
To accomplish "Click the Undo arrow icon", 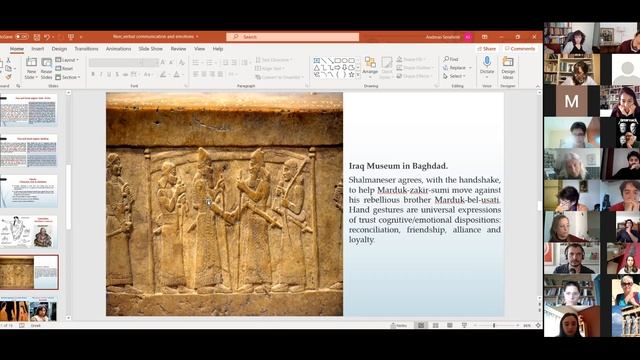I will pyautogui.click(x=47, y=37).
